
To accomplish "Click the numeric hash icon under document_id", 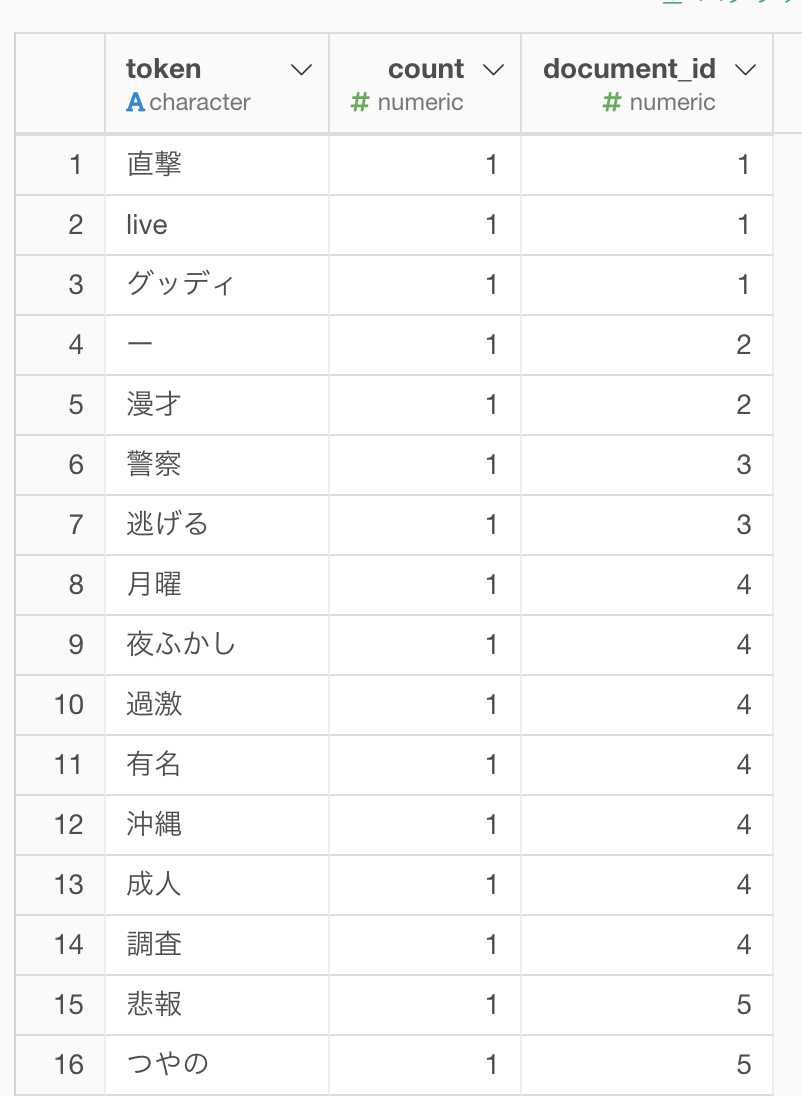I will 612,103.
